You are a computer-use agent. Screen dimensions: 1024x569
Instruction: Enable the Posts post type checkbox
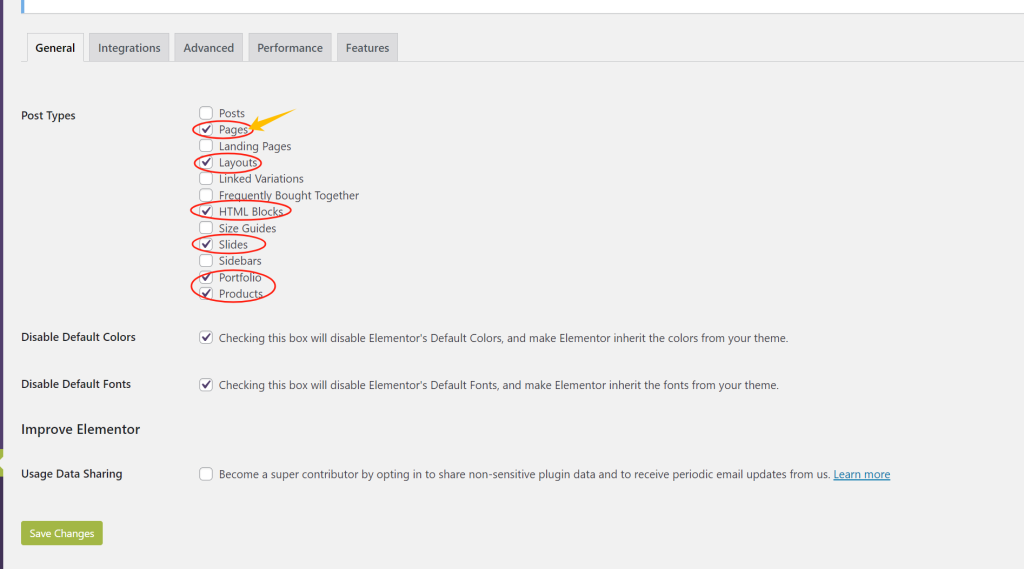[206, 113]
